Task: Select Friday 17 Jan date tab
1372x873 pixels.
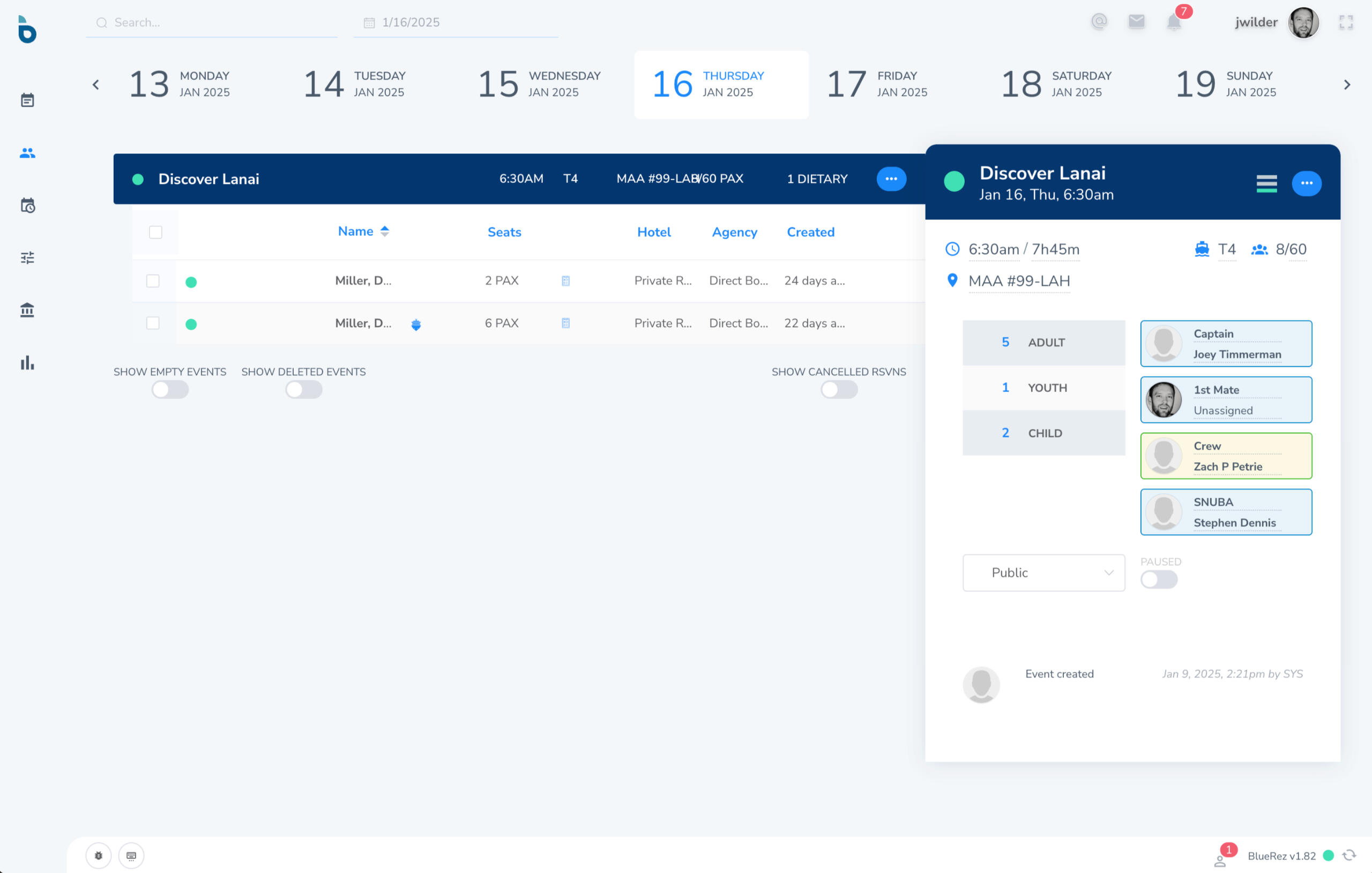Action: (877, 84)
